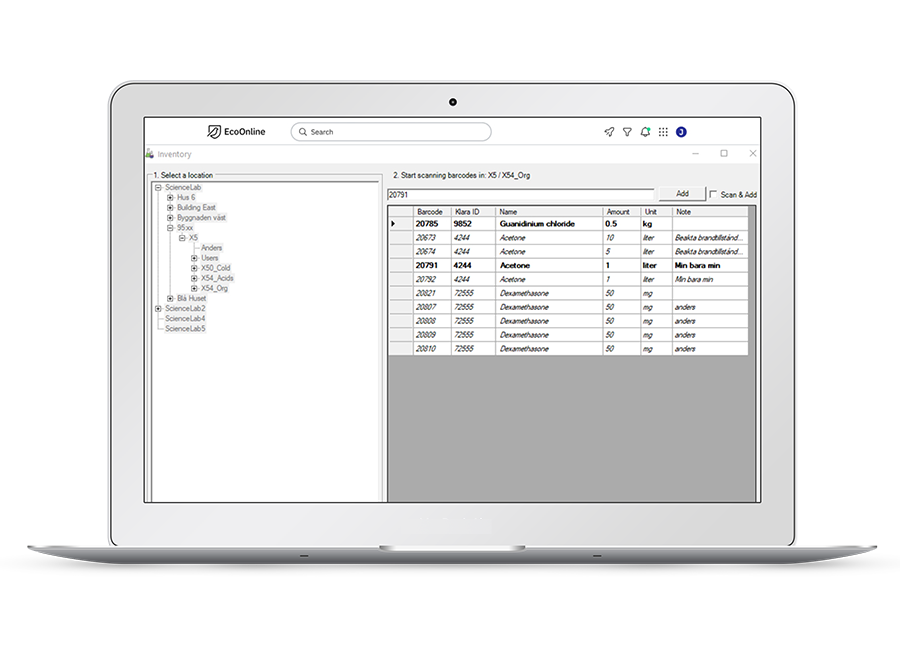Open the filter funnel icon
Screen dimensions: 900x650
(x=627, y=132)
